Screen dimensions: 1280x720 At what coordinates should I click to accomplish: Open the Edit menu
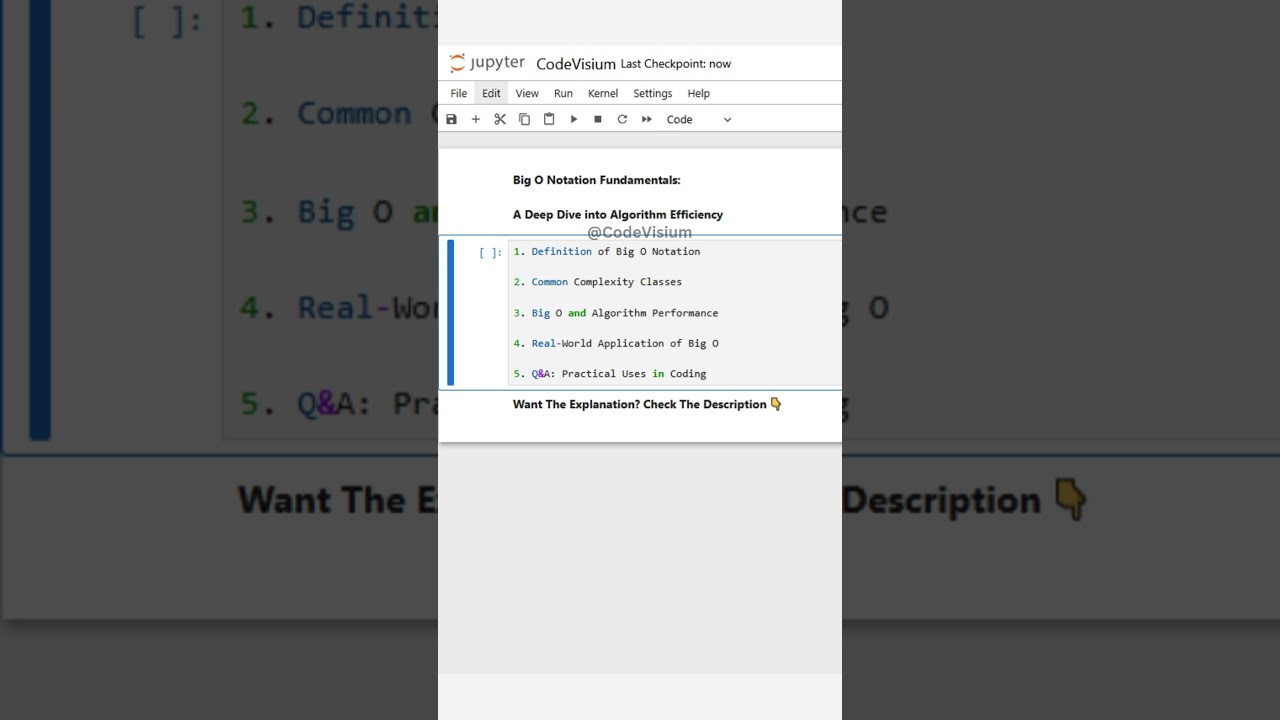tap(491, 93)
